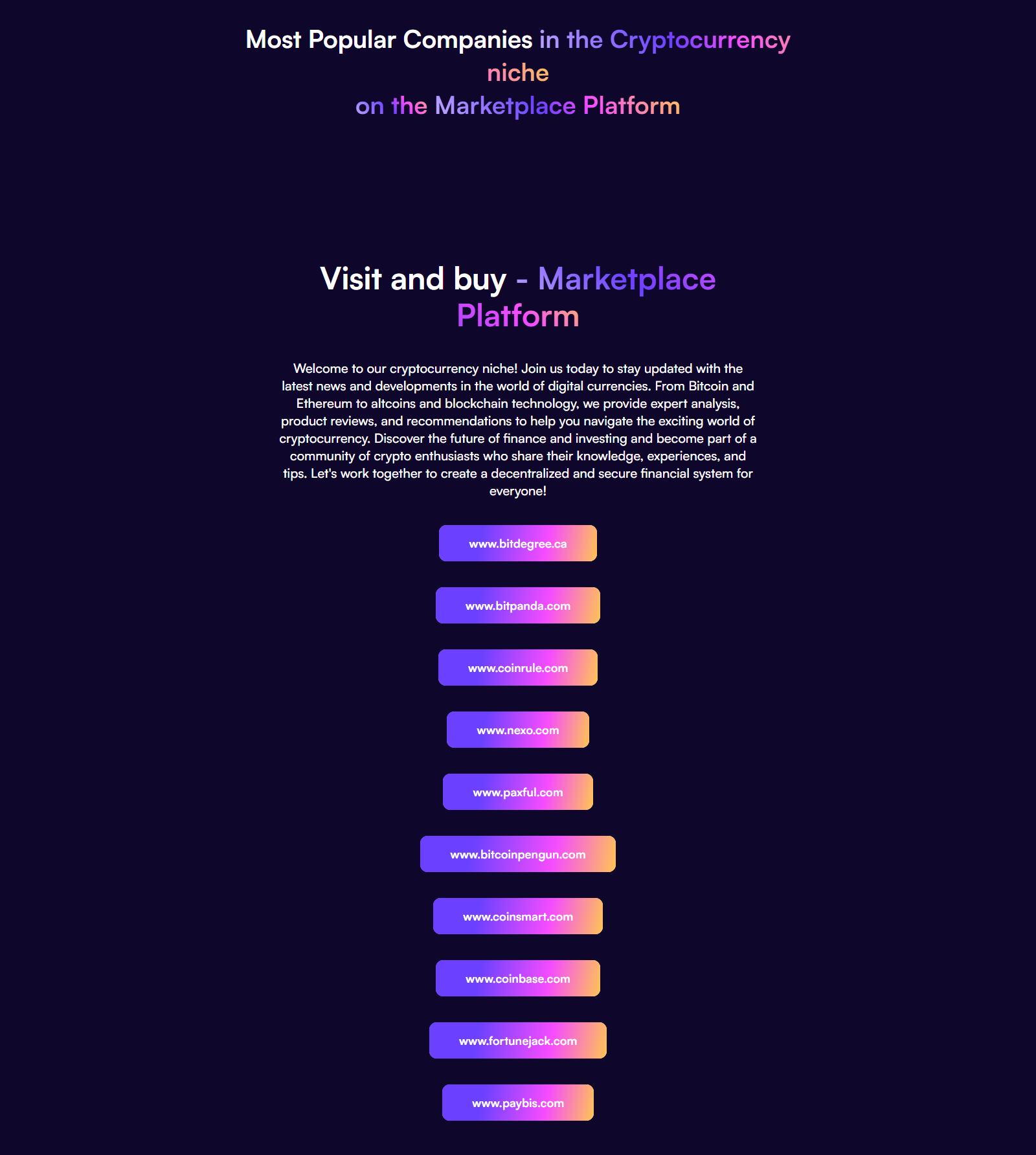
Task: Open the www.bitdegree.ca link button
Action: click(x=518, y=543)
